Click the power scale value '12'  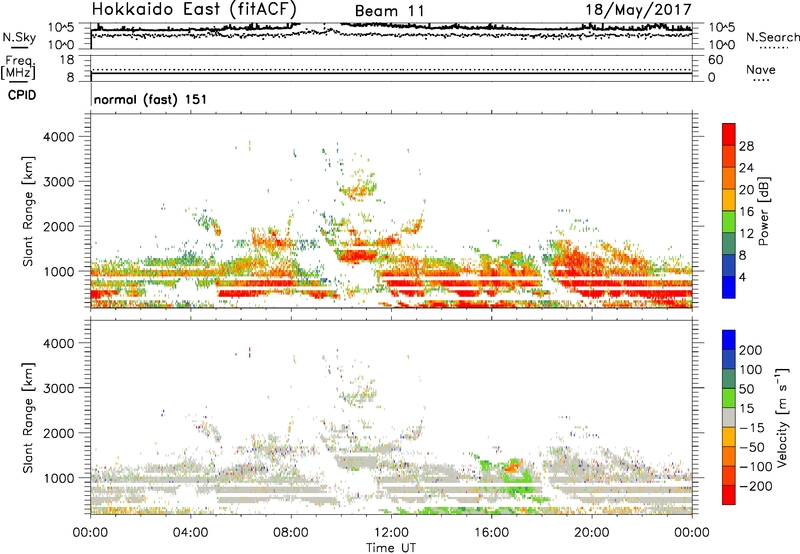[x=746, y=234]
